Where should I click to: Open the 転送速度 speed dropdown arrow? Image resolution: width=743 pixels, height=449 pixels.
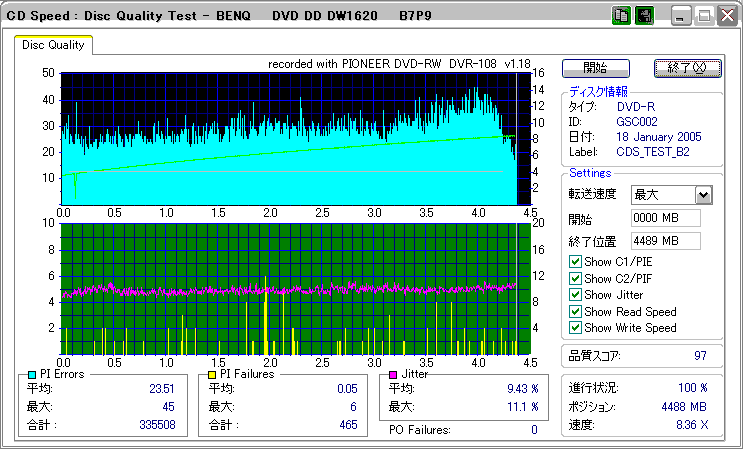[703, 195]
